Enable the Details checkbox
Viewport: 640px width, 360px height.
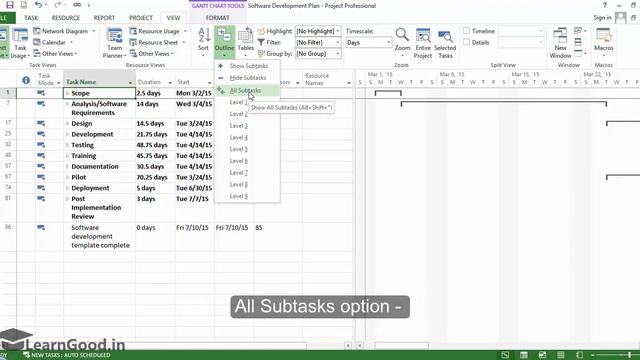pyautogui.click(x=467, y=42)
